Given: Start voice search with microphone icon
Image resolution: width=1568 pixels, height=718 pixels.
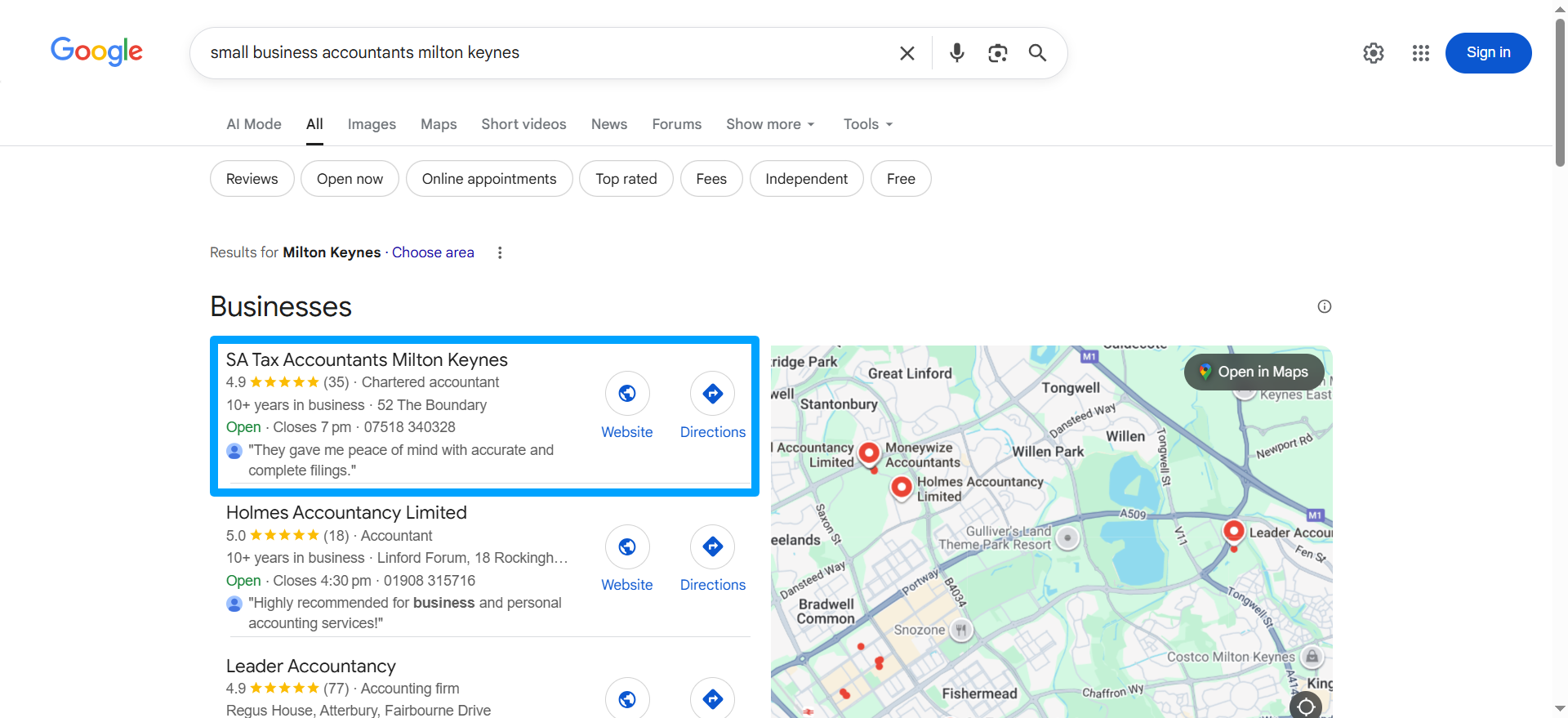Looking at the screenshot, I should 956,53.
